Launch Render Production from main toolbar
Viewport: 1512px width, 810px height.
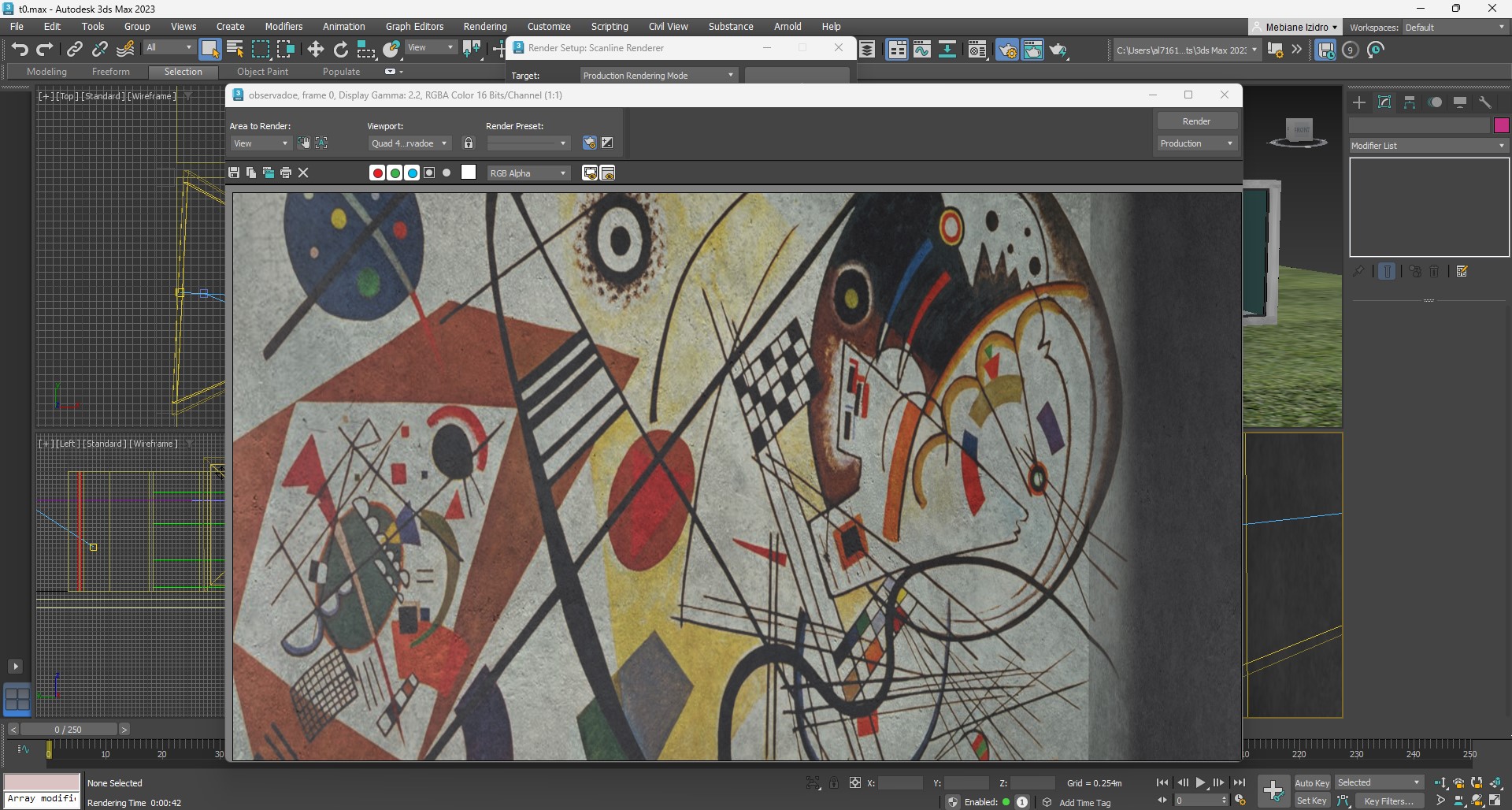coord(1058,50)
